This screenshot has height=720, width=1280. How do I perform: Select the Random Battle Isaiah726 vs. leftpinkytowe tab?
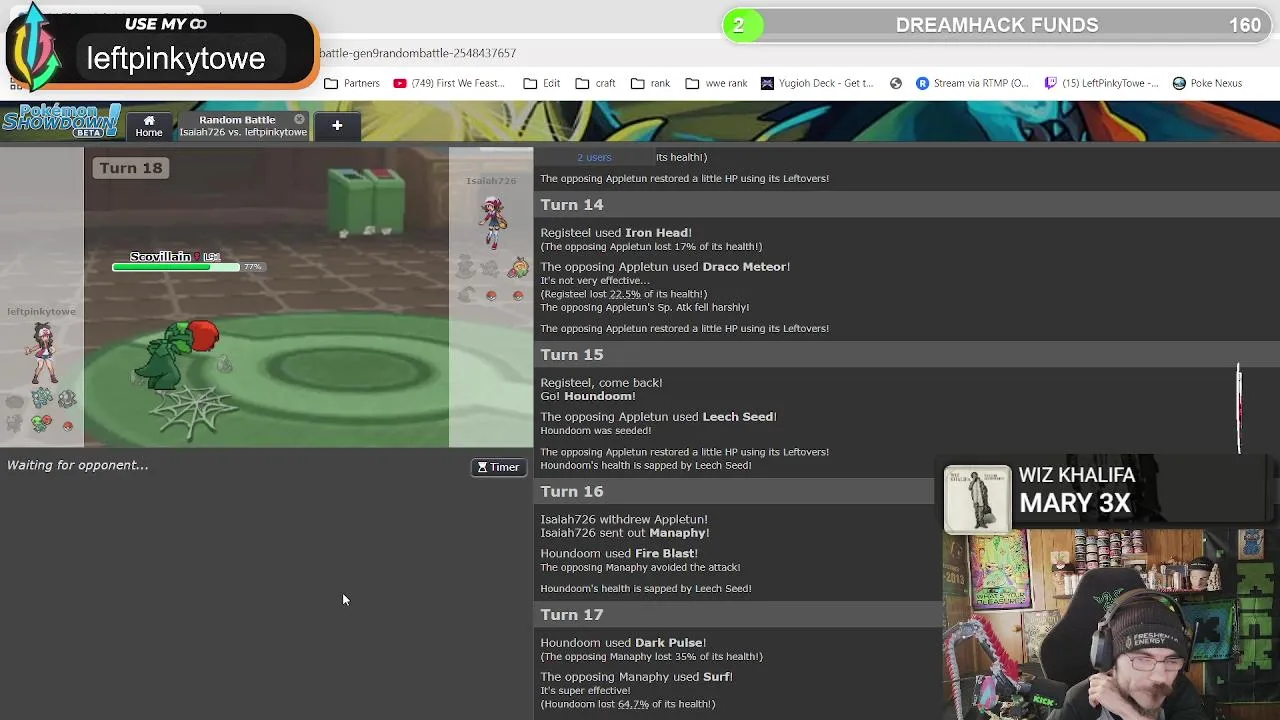pyautogui.click(x=242, y=126)
